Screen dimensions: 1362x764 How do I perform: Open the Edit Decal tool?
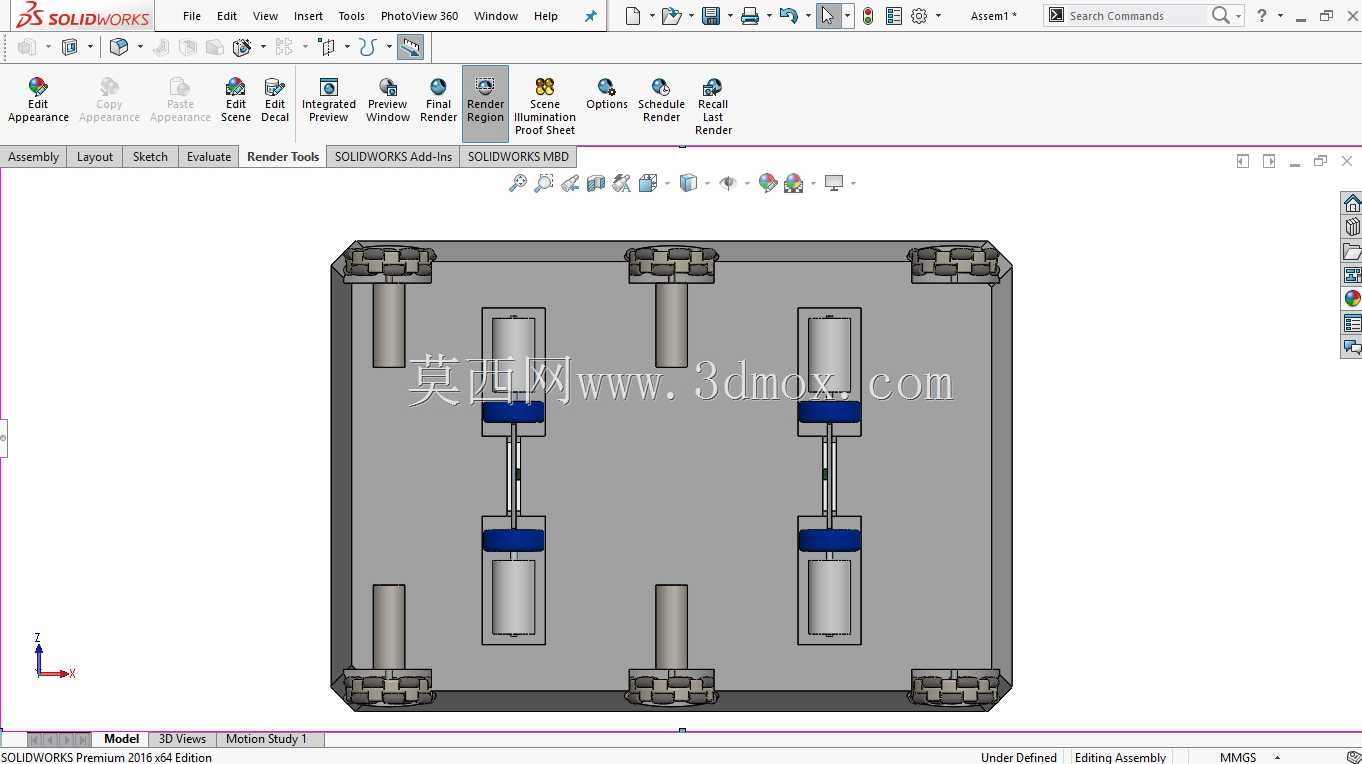click(275, 100)
